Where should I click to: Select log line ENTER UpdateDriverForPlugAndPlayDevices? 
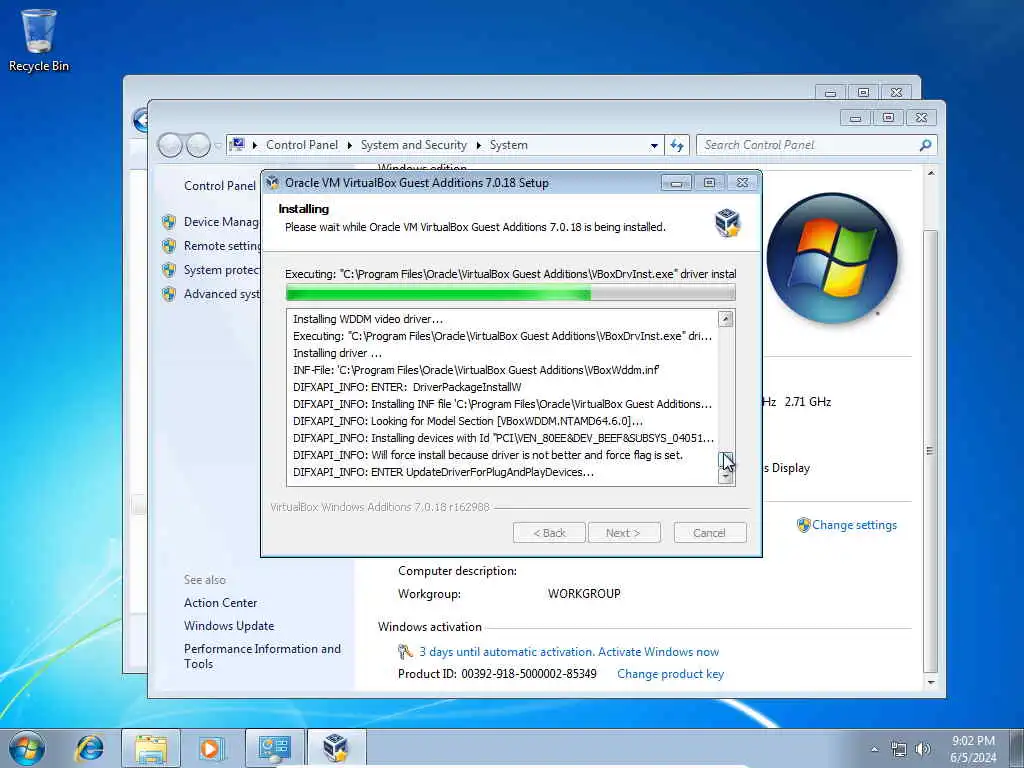(x=443, y=472)
